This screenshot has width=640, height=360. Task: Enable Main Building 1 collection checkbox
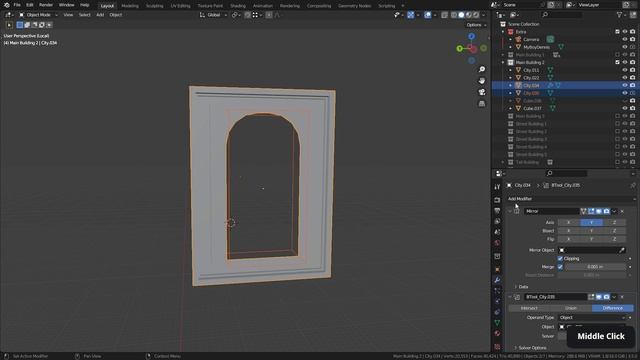617,55
